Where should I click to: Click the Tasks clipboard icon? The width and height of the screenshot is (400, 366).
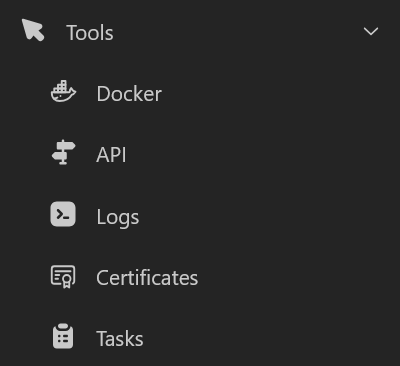[x=63, y=336]
